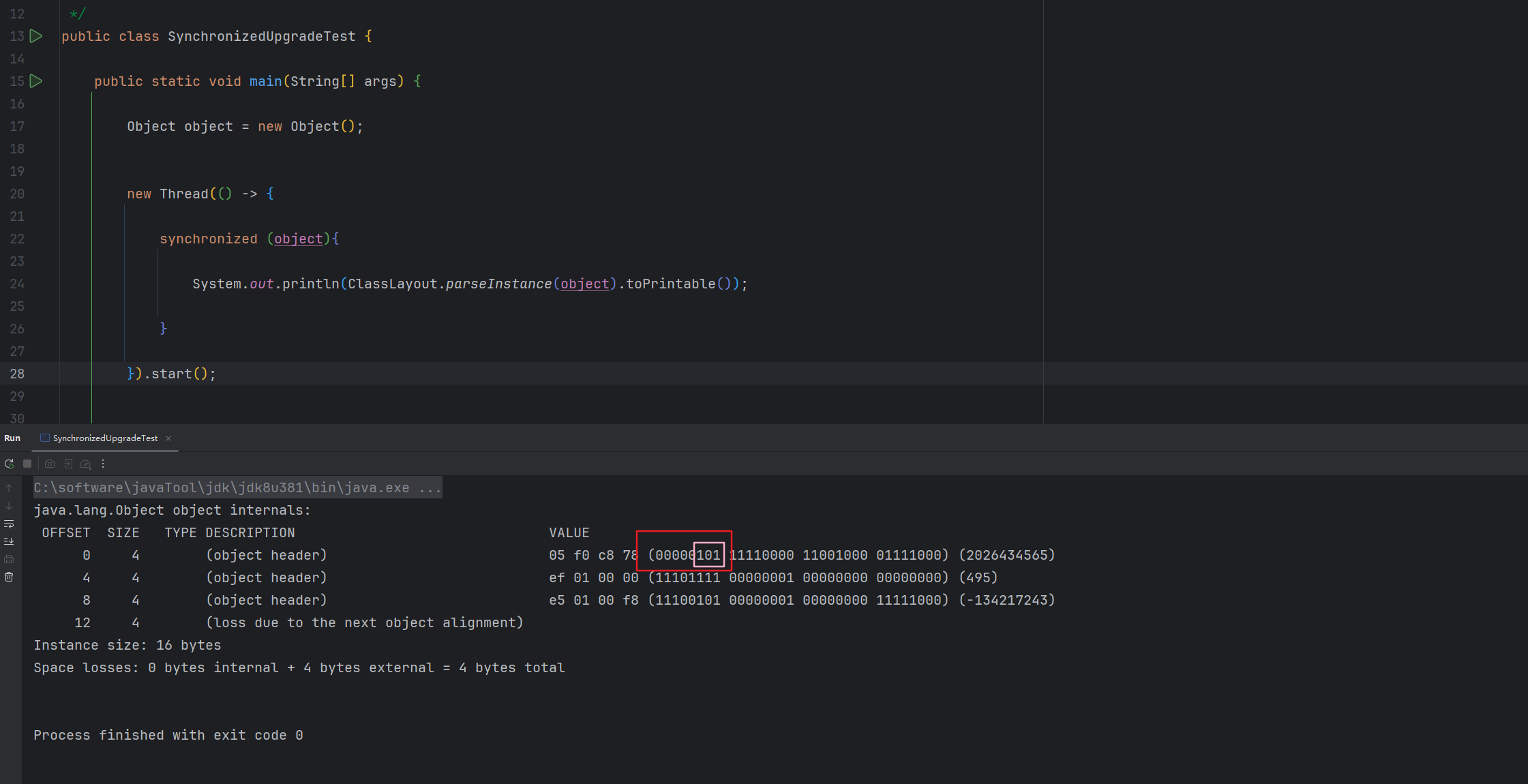Run main method from line 15 gutter
The width and height of the screenshot is (1528, 784).
pos(37,81)
